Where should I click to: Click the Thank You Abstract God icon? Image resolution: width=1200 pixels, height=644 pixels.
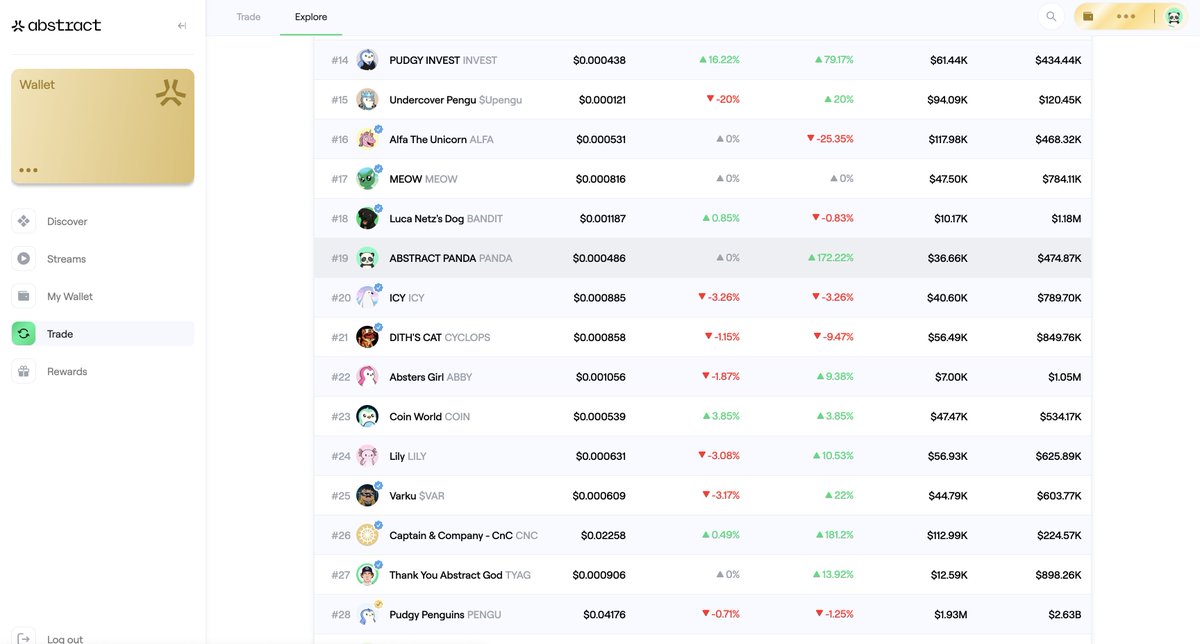coord(367,575)
